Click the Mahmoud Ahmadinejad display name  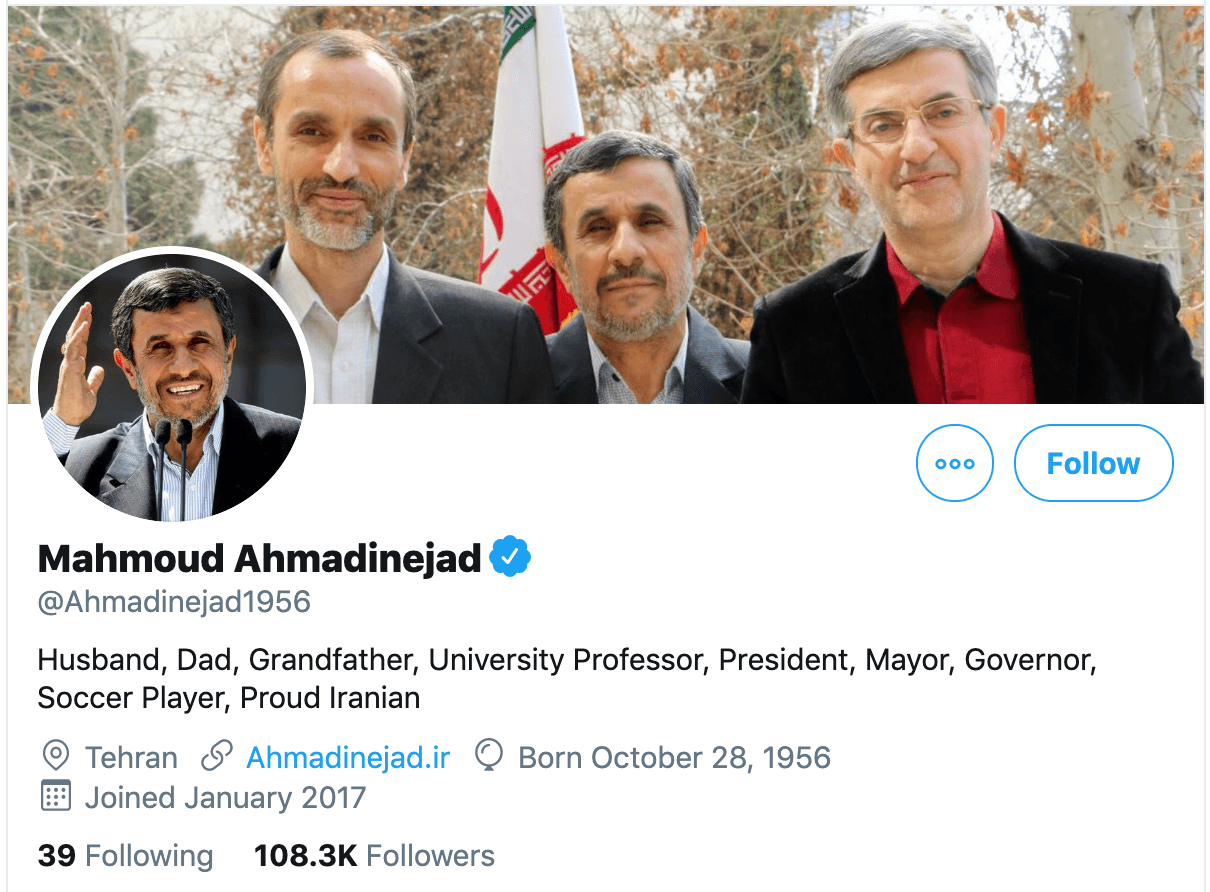click(259, 558)
